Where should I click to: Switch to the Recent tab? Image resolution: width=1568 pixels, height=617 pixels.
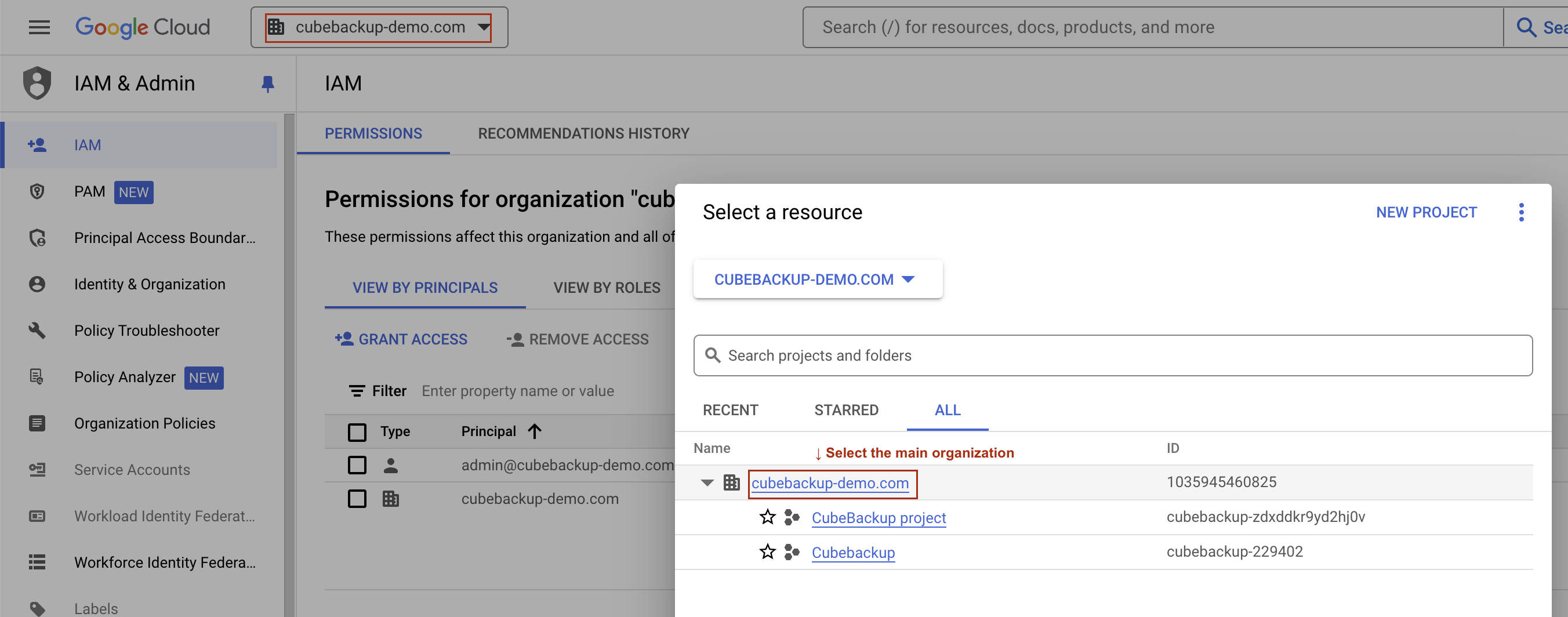click(x=731, y=410)
